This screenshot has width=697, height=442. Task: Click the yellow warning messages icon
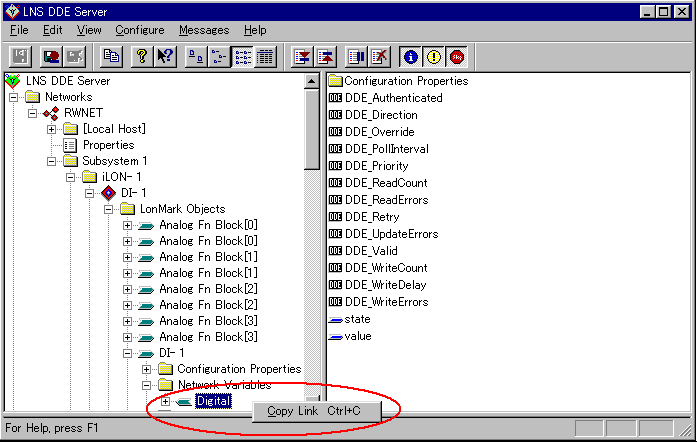(434, 57)
